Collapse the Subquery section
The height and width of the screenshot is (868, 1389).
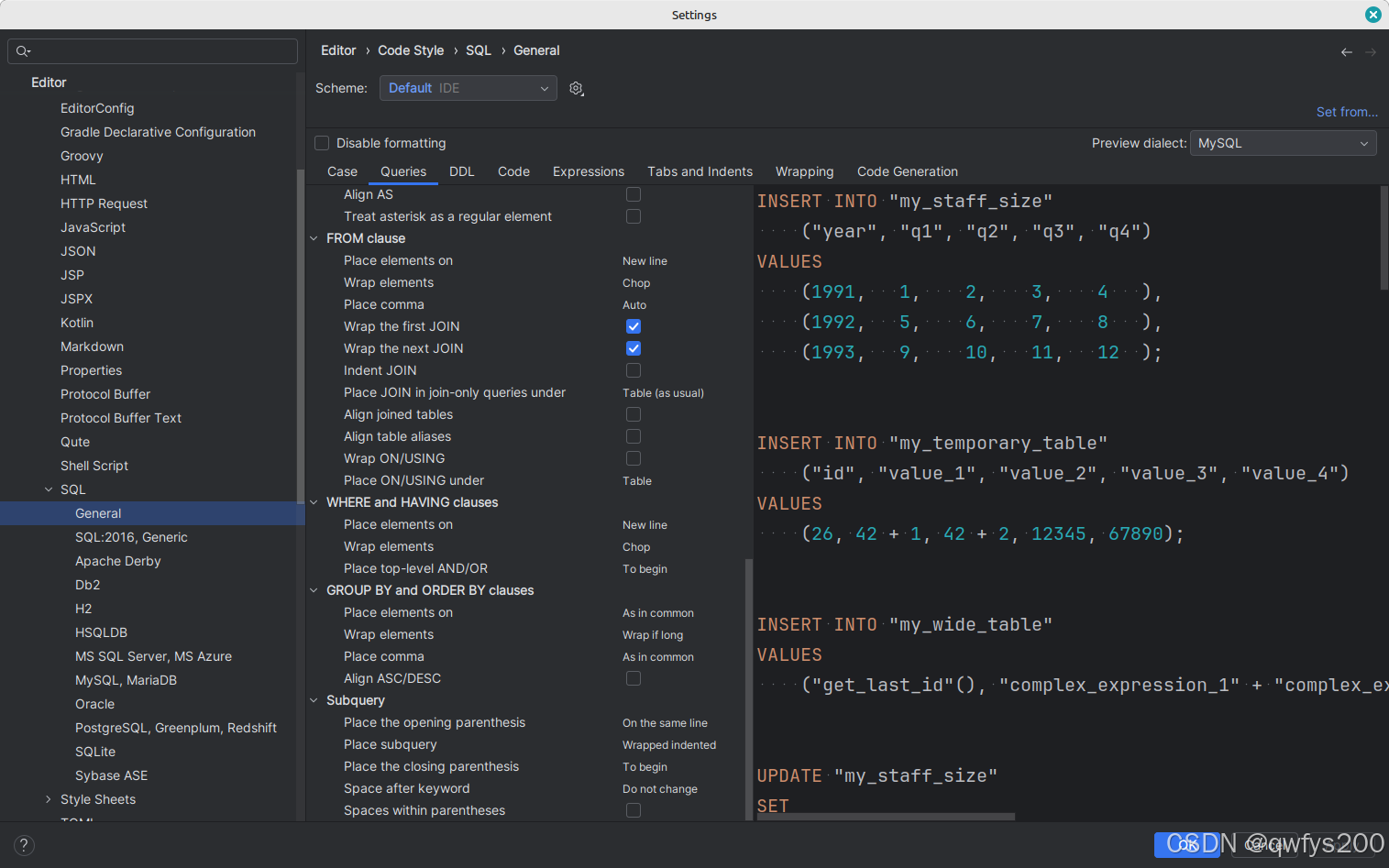tap(314, 700)
